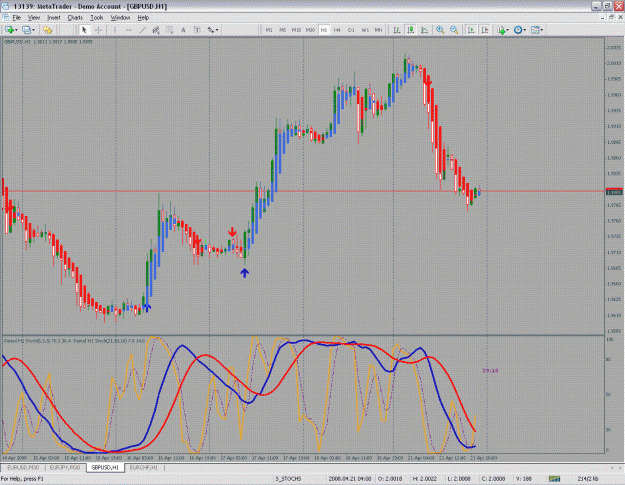625x485 pixels.
Task: Click the Arrows objects tool icon
Action: pyautogui.click(x=210, y=30)
